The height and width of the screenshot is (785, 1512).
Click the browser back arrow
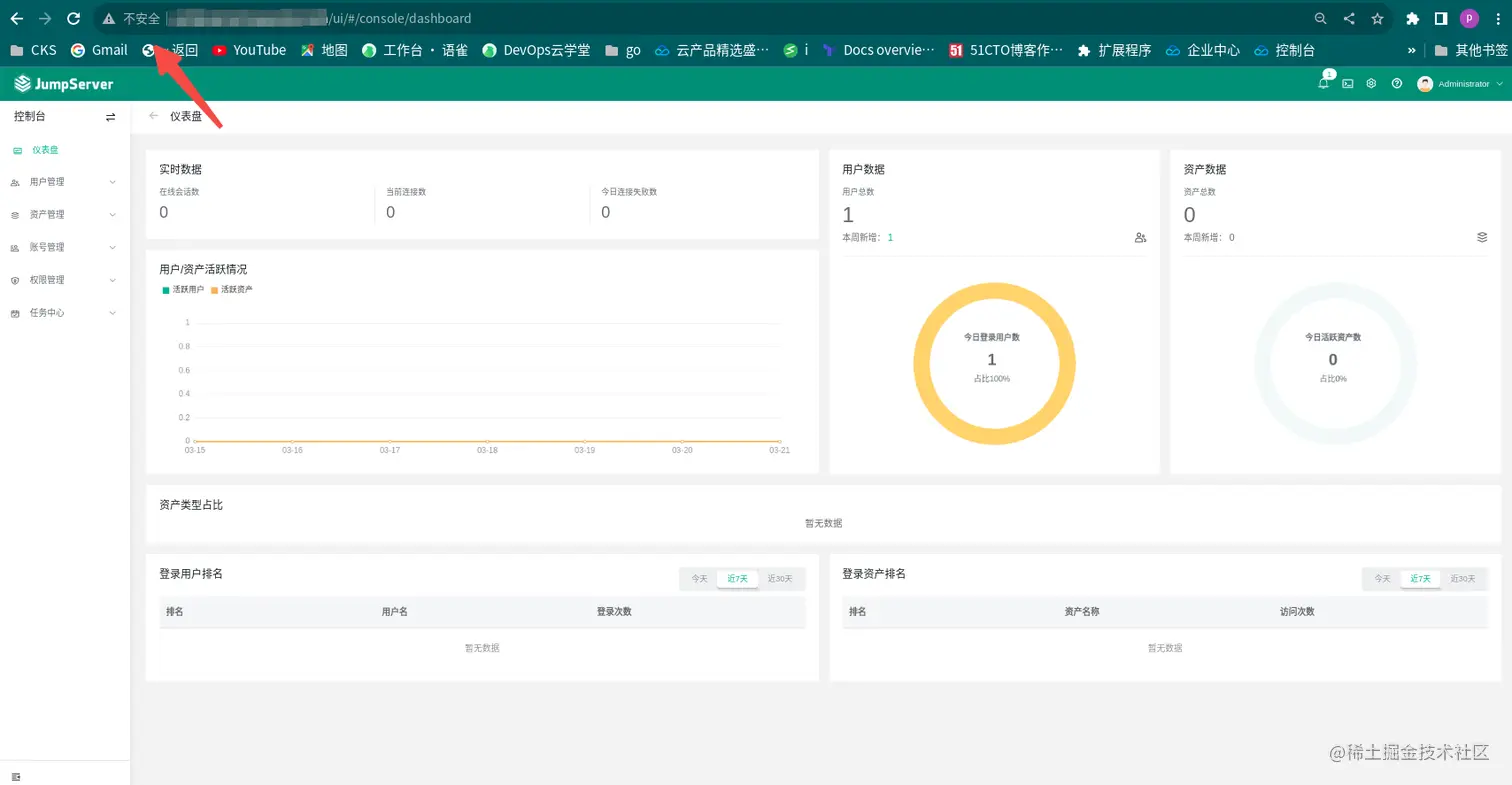17,18
